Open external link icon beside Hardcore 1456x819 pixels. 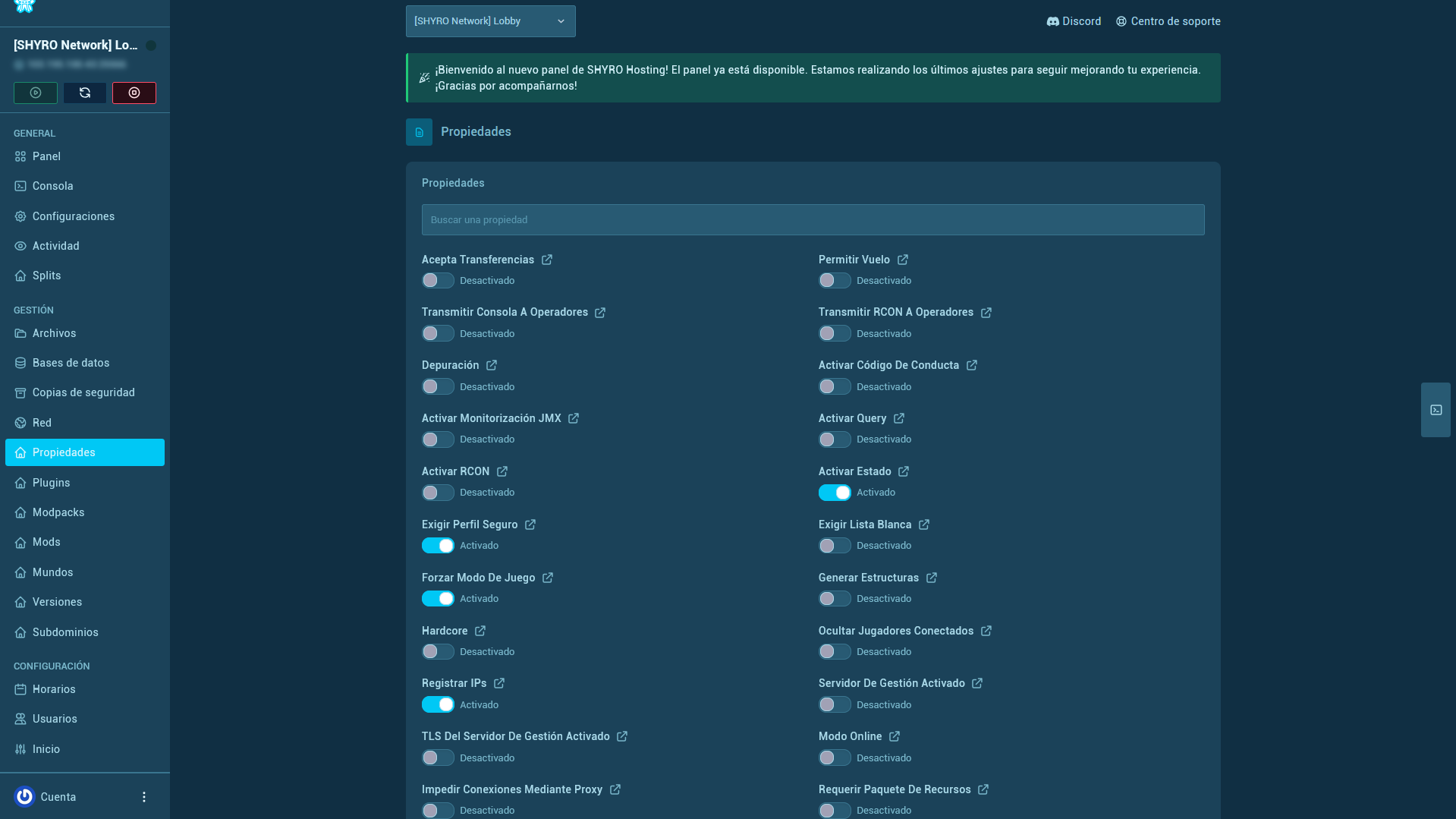[480, 631]
